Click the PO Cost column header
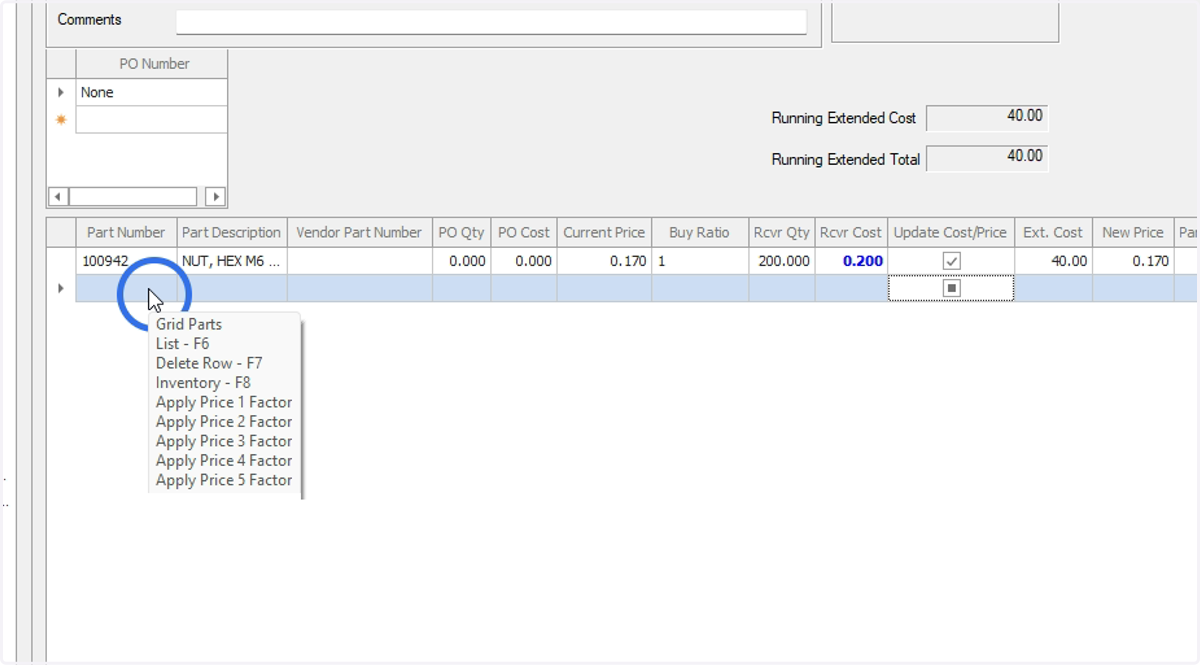Viewport: 1200px width, 665px height. pyautogui.click(x=524, y=232)
